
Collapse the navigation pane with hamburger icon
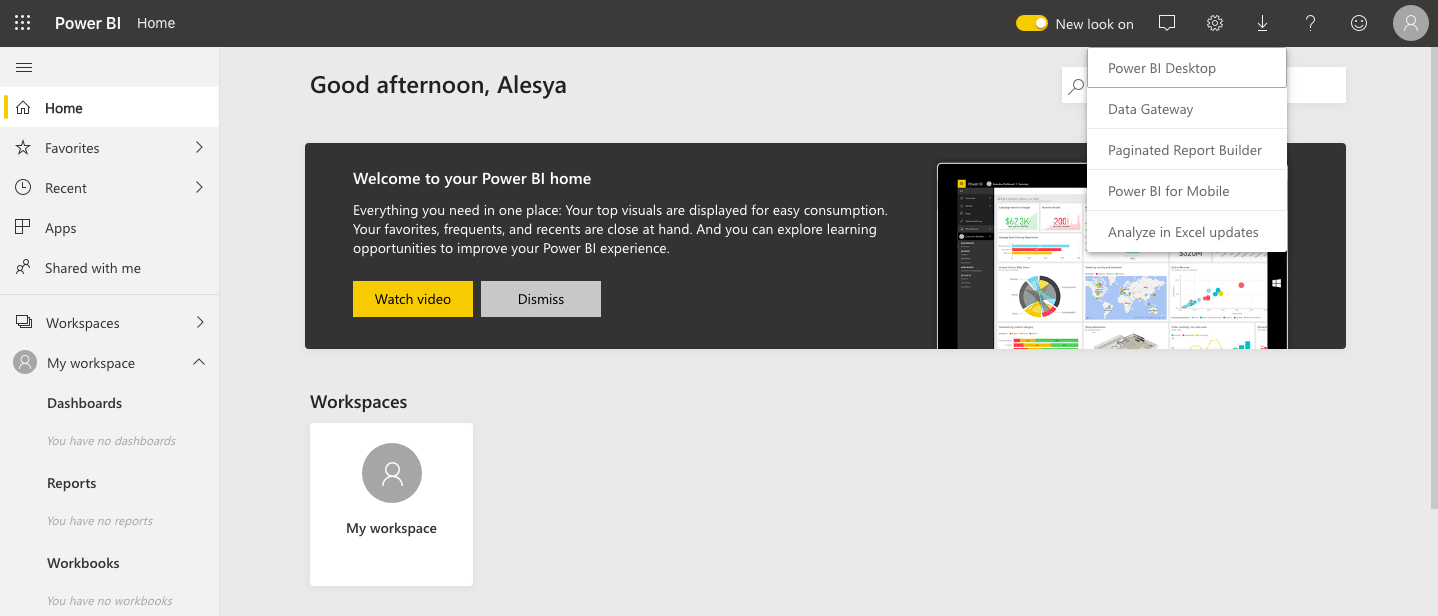point(24,66)
